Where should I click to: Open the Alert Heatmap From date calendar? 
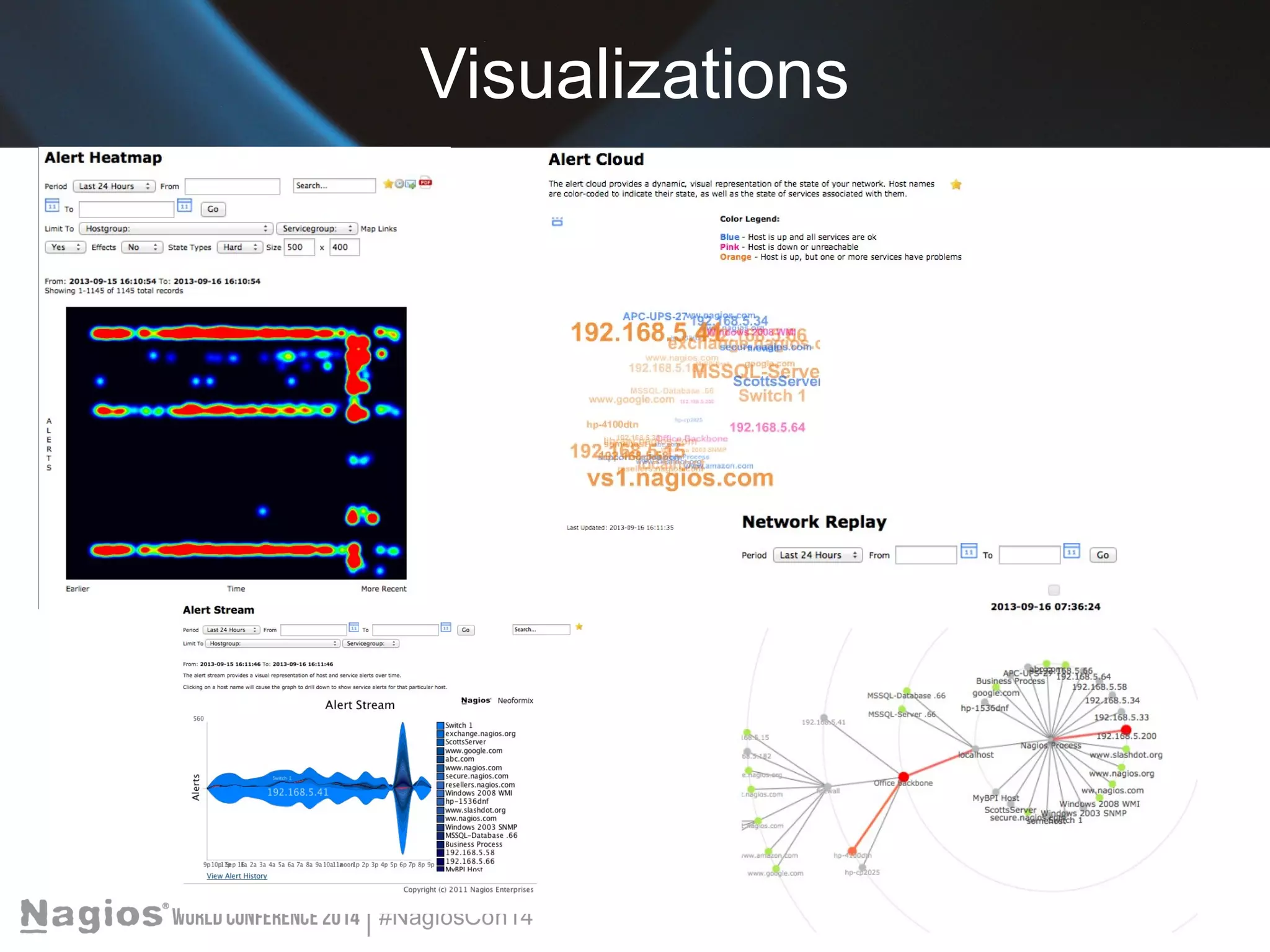click(x=52, y=205)
